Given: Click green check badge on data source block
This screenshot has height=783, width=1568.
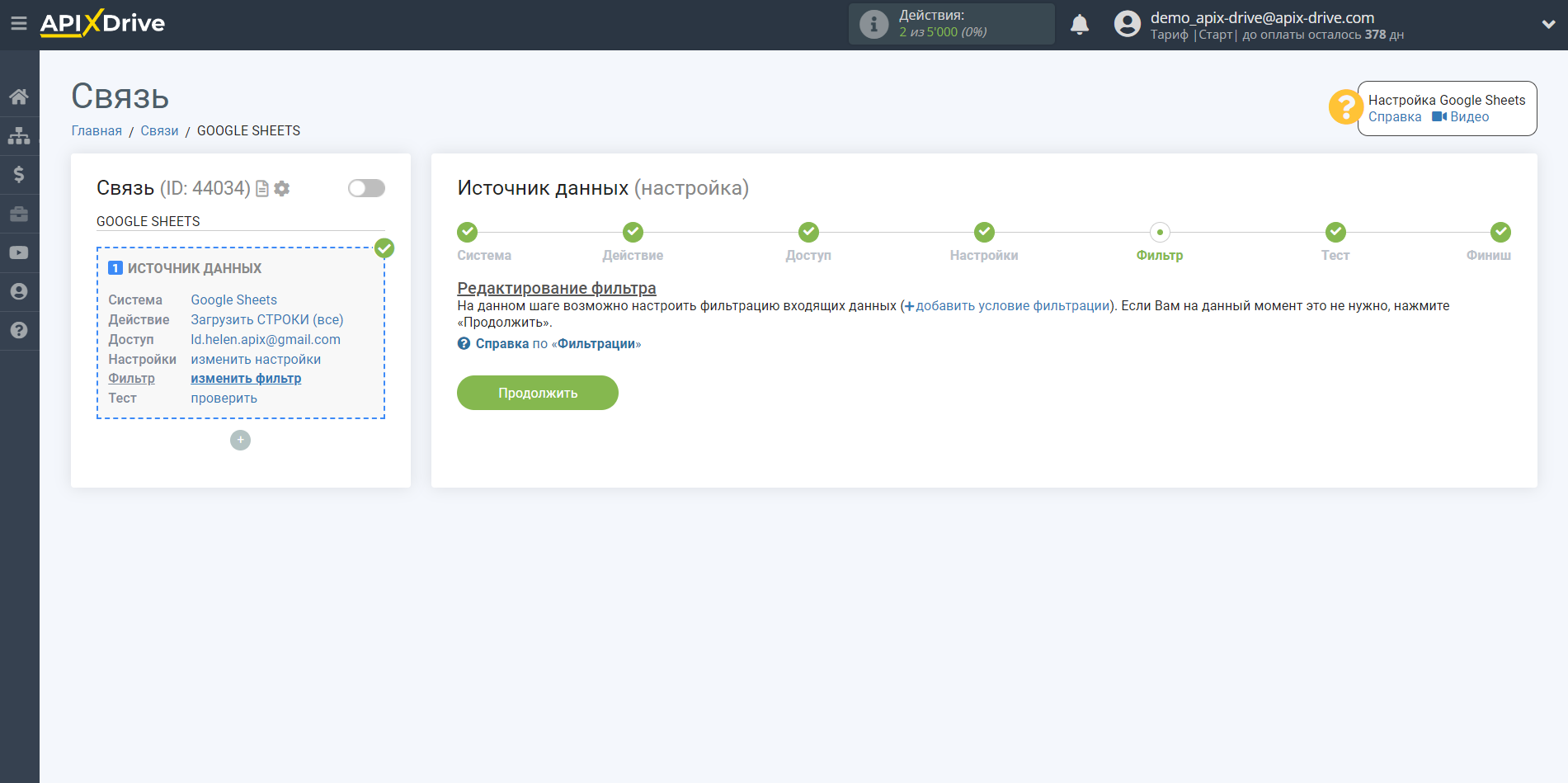Looking at the screenshot, I should point(384,248).
